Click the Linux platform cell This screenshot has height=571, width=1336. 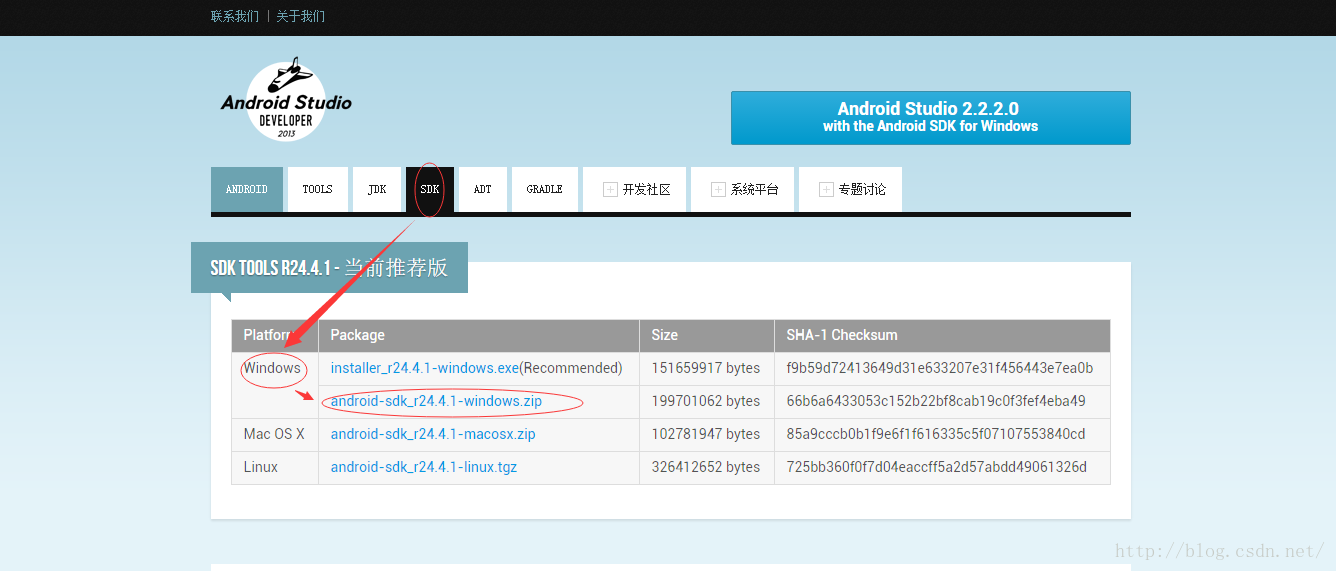(x=275, y=467)
